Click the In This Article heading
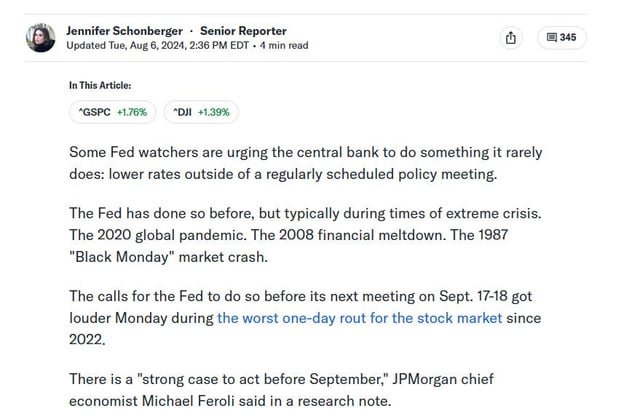640x419 pixels. (x=100, y=86)
